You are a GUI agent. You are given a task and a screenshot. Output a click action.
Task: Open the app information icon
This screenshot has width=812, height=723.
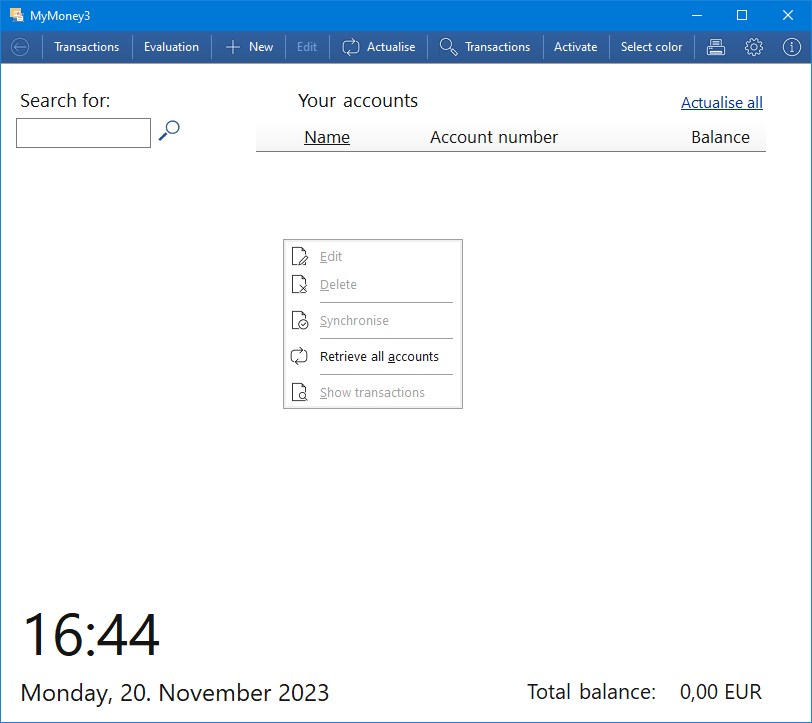[792, 46]
